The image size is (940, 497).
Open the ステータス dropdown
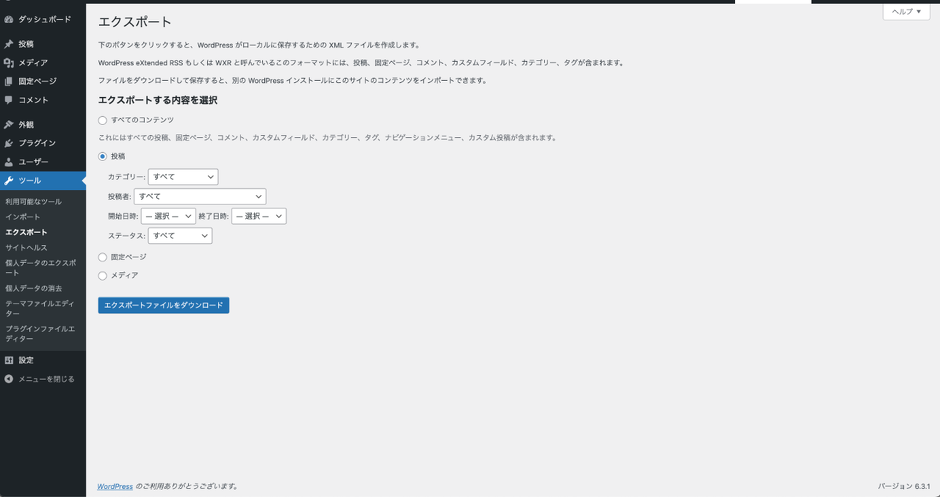coord(180,236)
